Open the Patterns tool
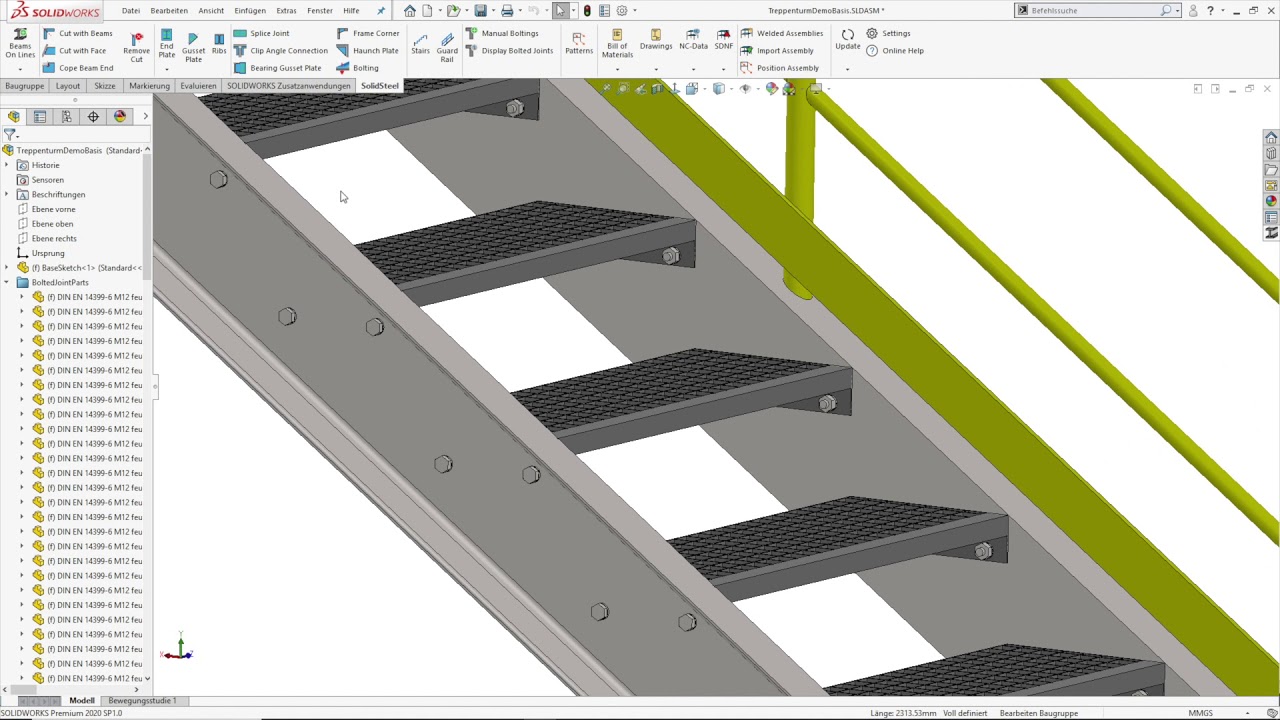Image resolution: width=1280 pixels, height=720 pixels. [579, 43]
